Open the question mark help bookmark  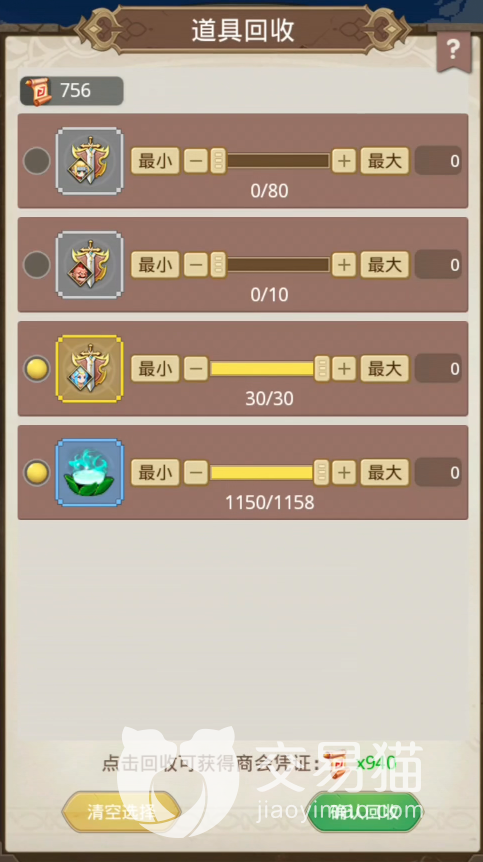tap(453, 51)
